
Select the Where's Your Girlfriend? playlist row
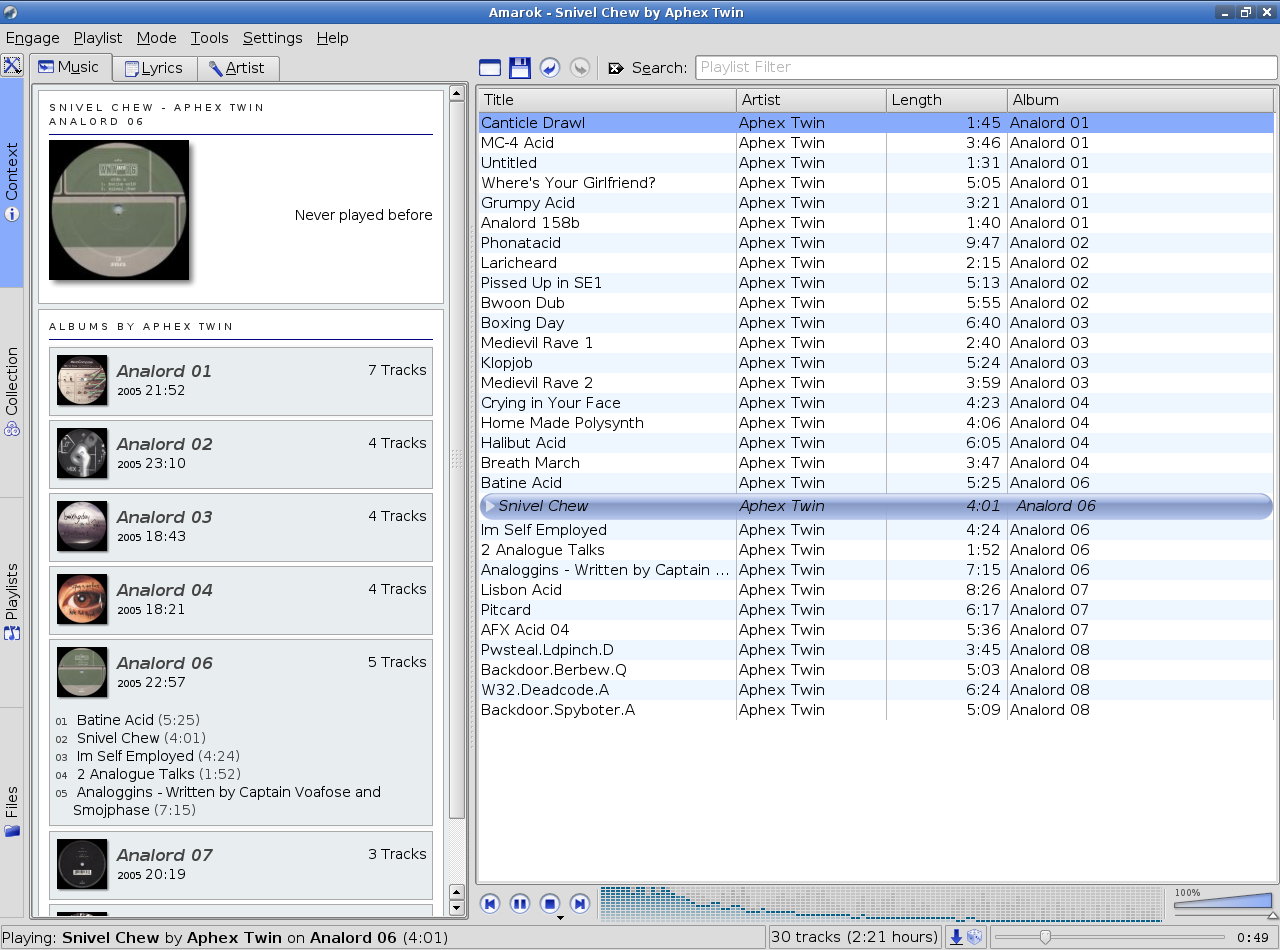click(x=876, y=183)
